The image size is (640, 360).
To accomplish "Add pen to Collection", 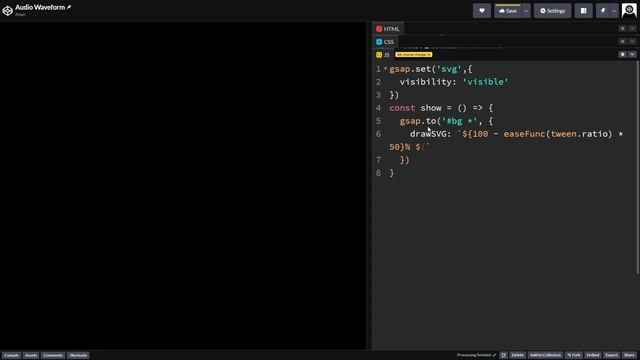I will (545, 355).
